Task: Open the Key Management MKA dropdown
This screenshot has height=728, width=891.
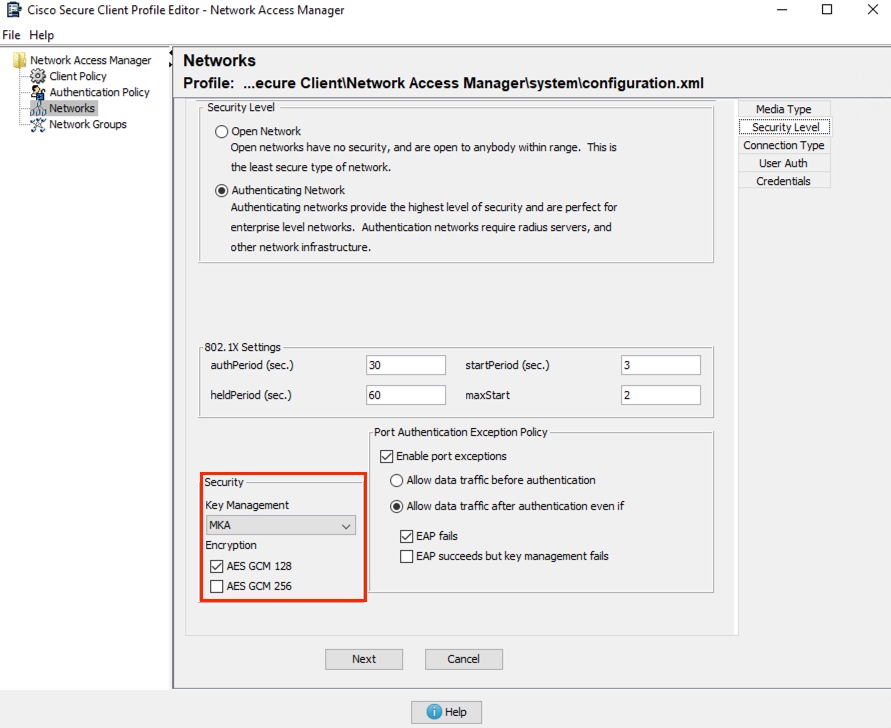Action: 281,525
